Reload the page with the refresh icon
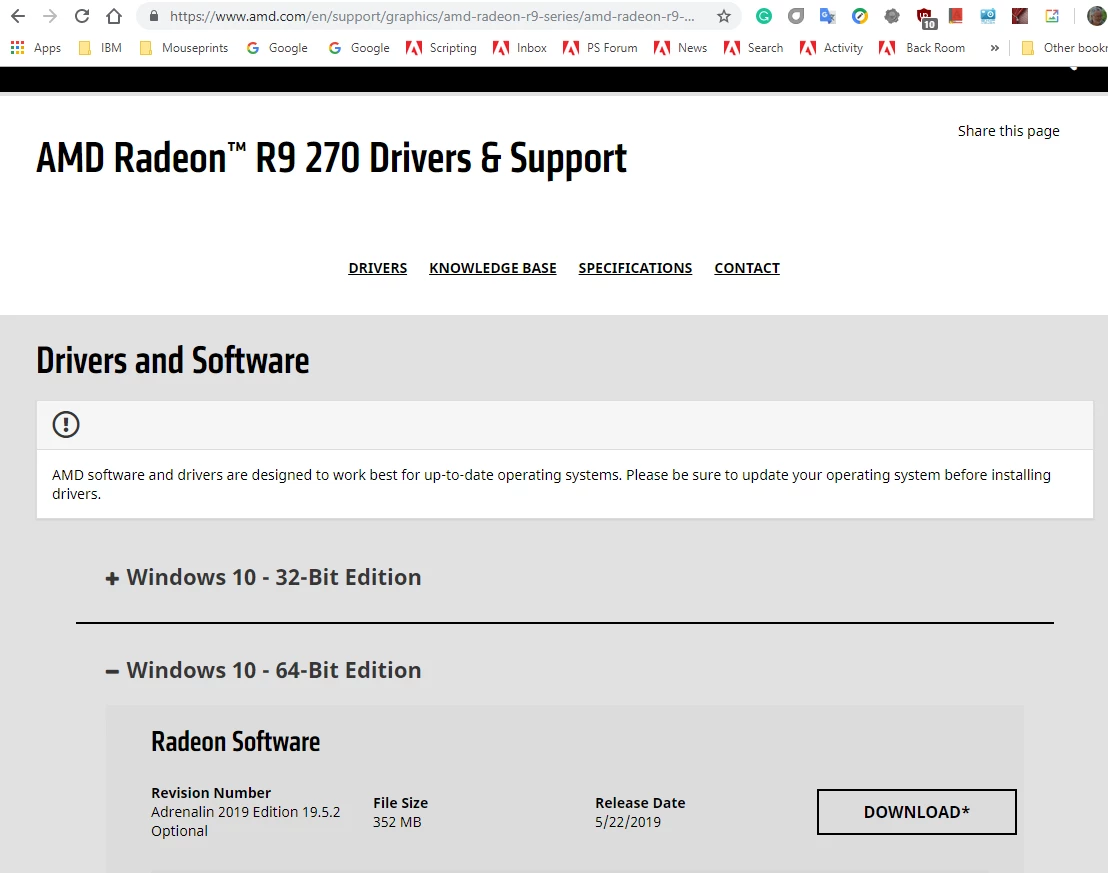Image resolution: width=1108 pixels, height=873 pixels. click(x=82, y=16)
